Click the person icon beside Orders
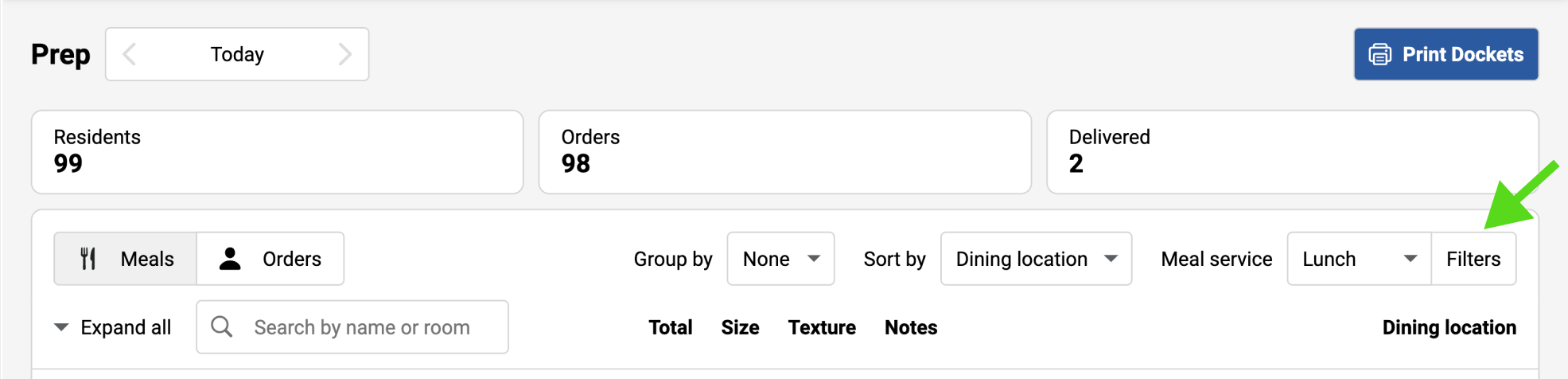This screenshot has width=1568, height=379. click(x=230, y=259)
